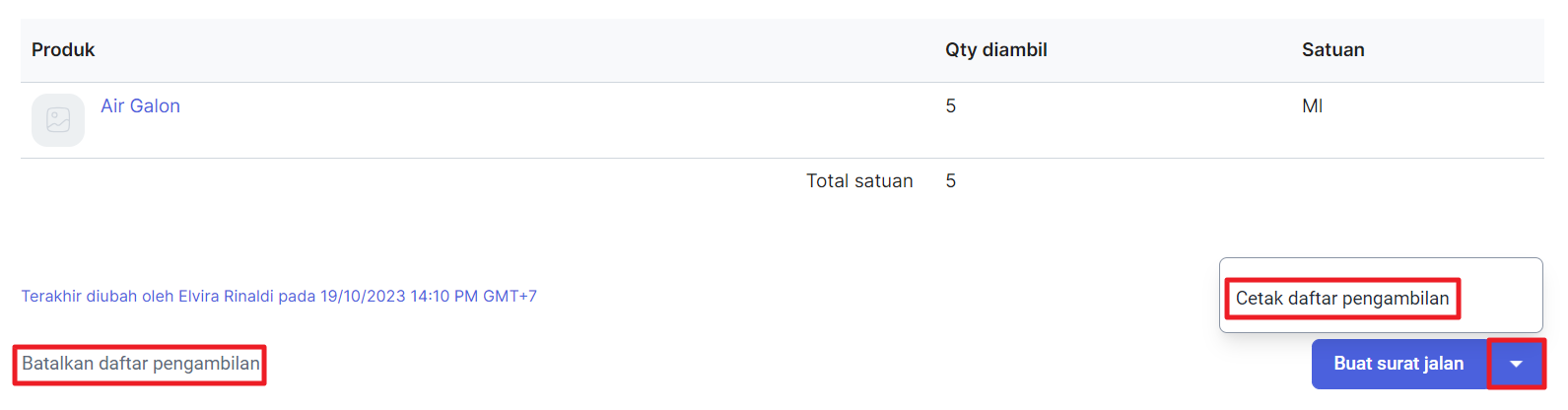The image size is (1568, 410).
Task: Click Batalkan daftar pengambilan
Action: (141, 364)
